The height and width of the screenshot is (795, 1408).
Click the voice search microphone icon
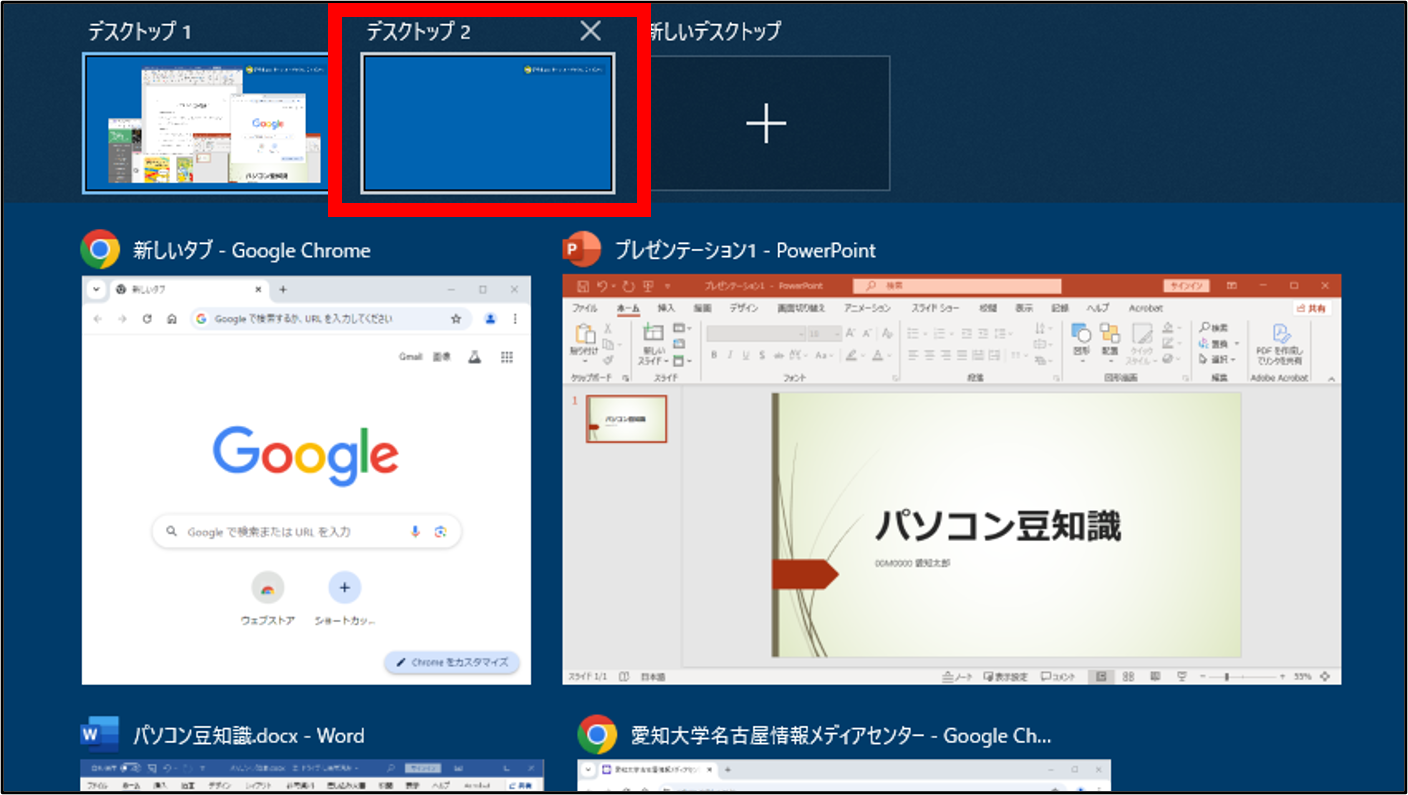tap(415, 532)
